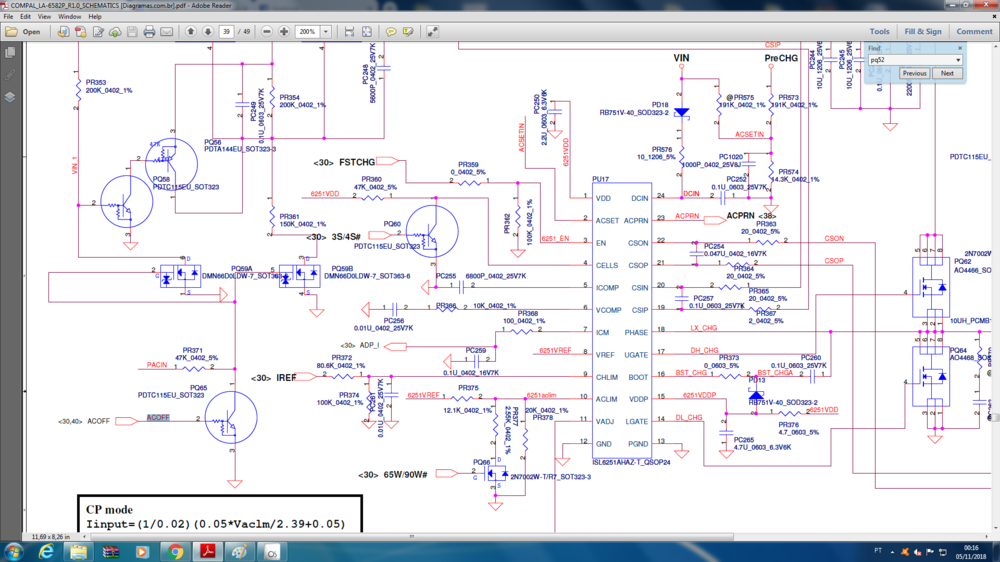
Task: Open attachments paperclip panel in sidebar
Action: [10, 75]
